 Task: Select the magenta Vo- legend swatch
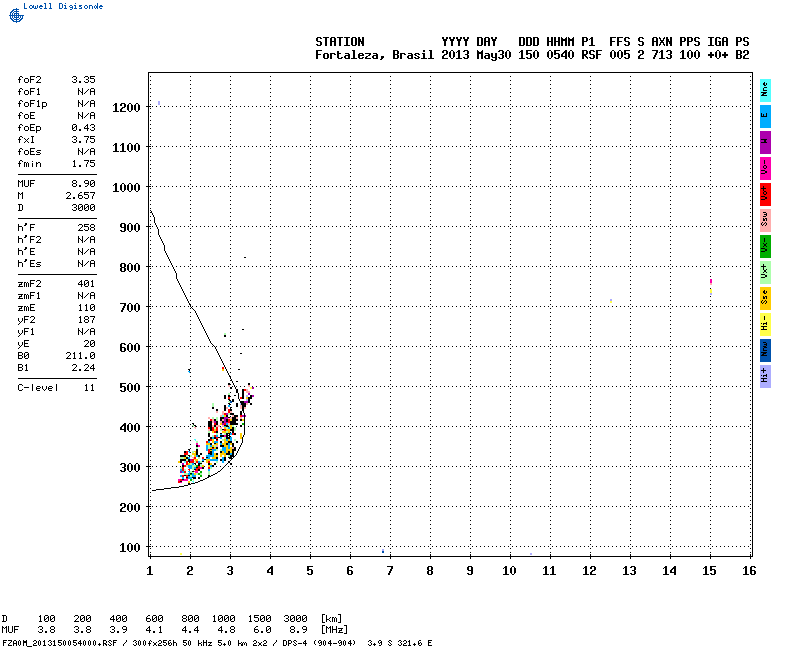click(x=765, y=168)
